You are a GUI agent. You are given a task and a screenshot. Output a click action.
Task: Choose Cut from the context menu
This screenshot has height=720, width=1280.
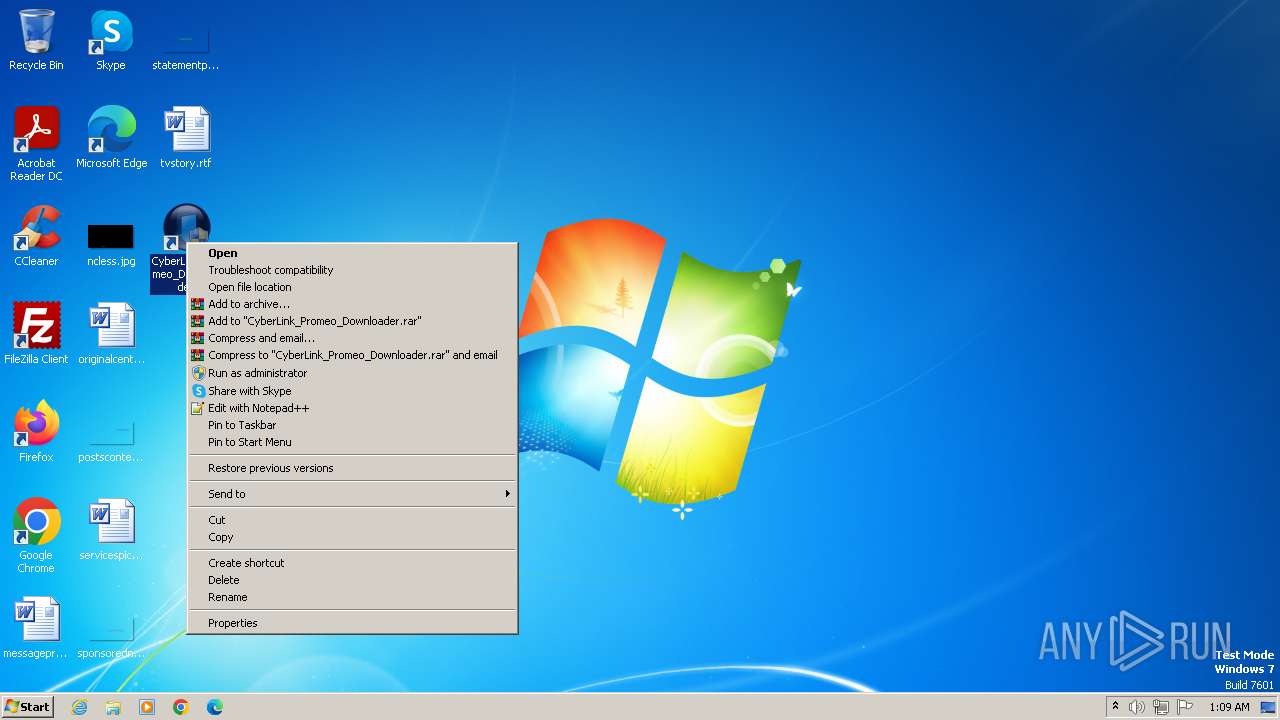[353, 520]
